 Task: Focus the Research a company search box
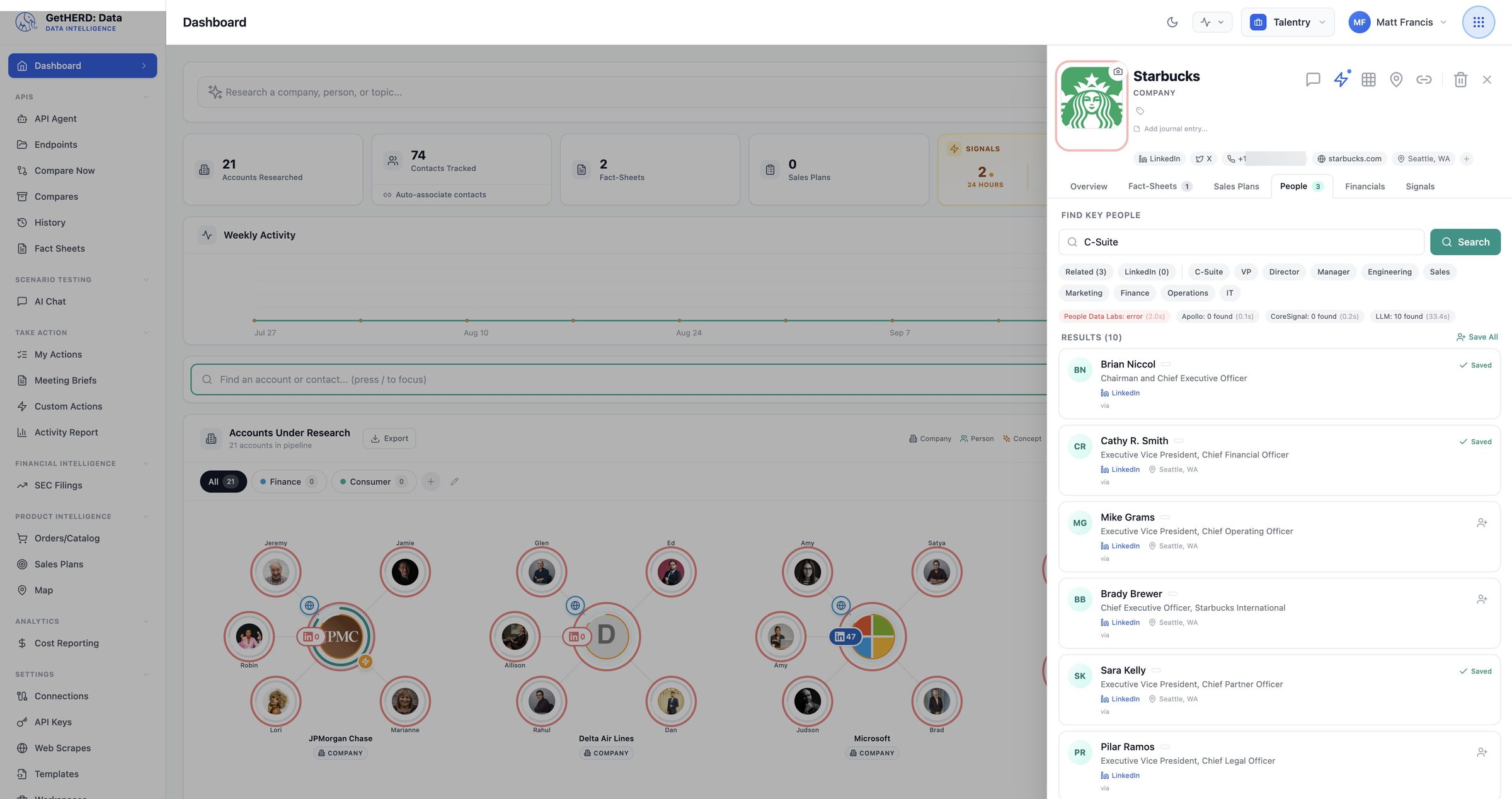pos(621,92)
